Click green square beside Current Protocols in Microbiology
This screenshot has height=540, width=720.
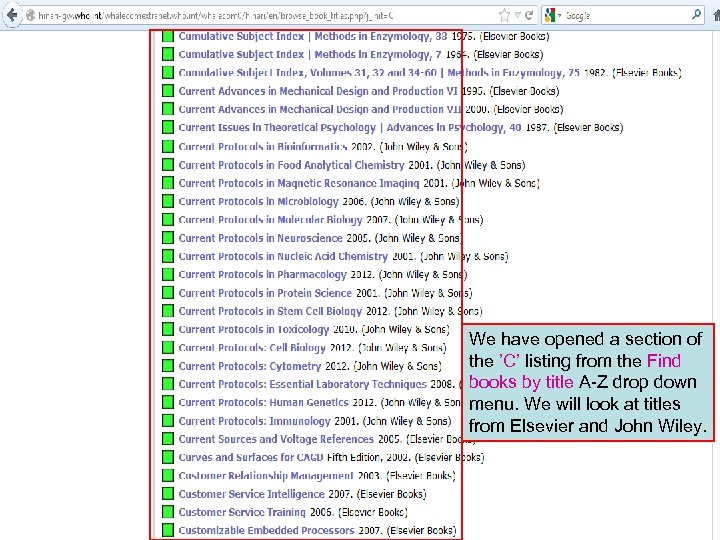click(x=168, y=201)
